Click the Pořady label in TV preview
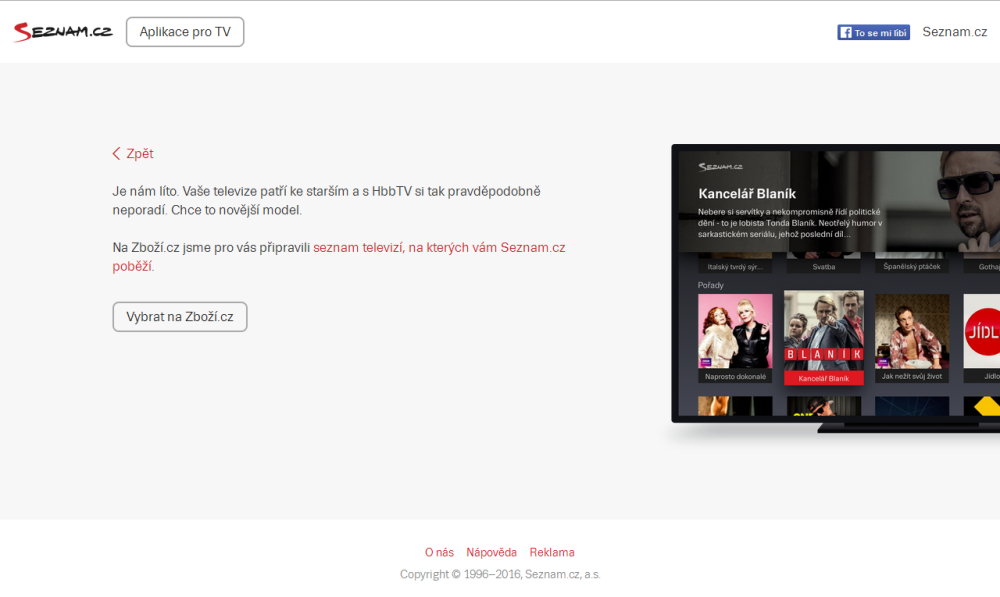The width and height of the screenshot is (1000, 597). coord(710,285)
